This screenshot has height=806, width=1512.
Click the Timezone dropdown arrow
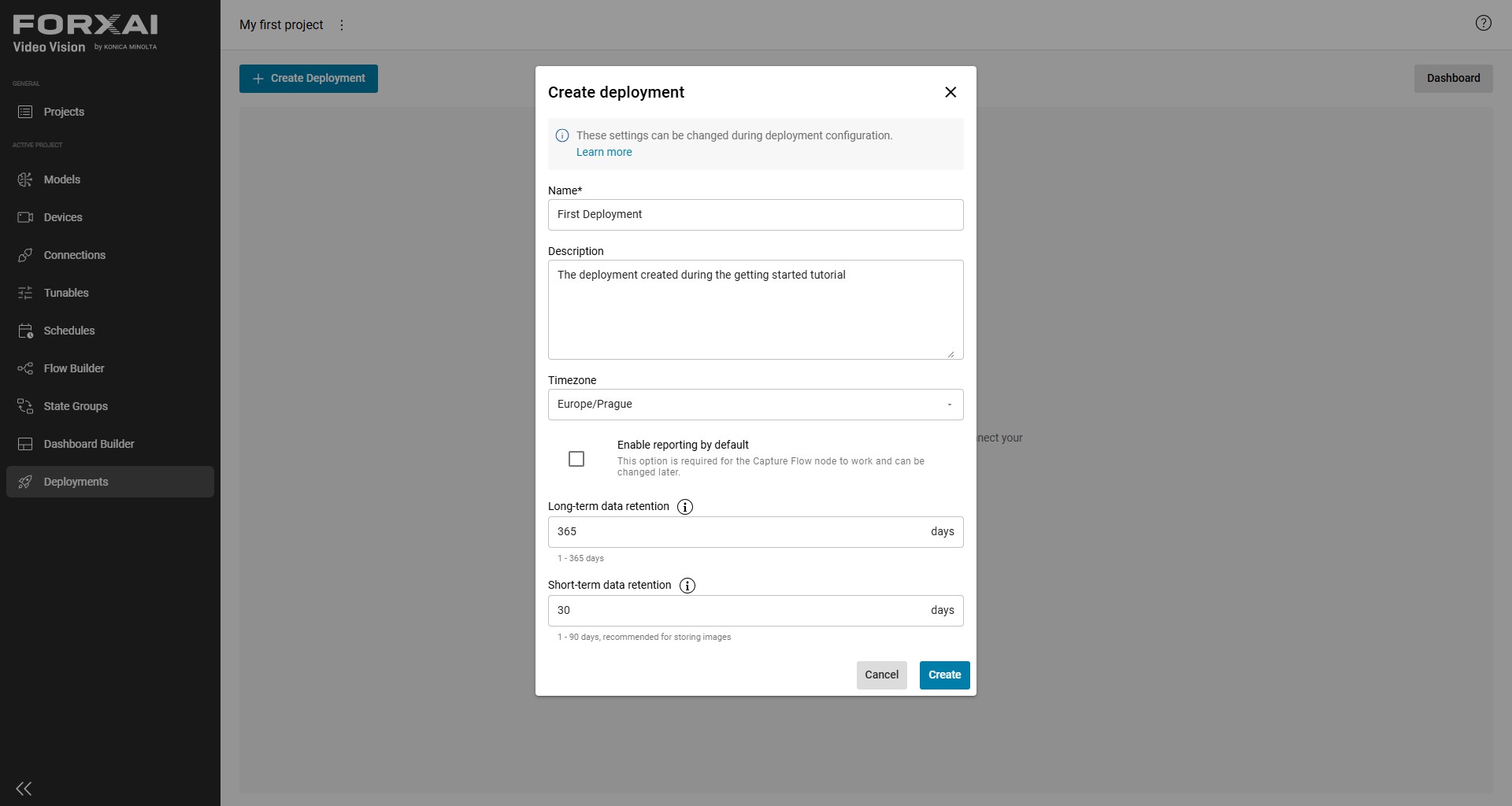point(950,405)
